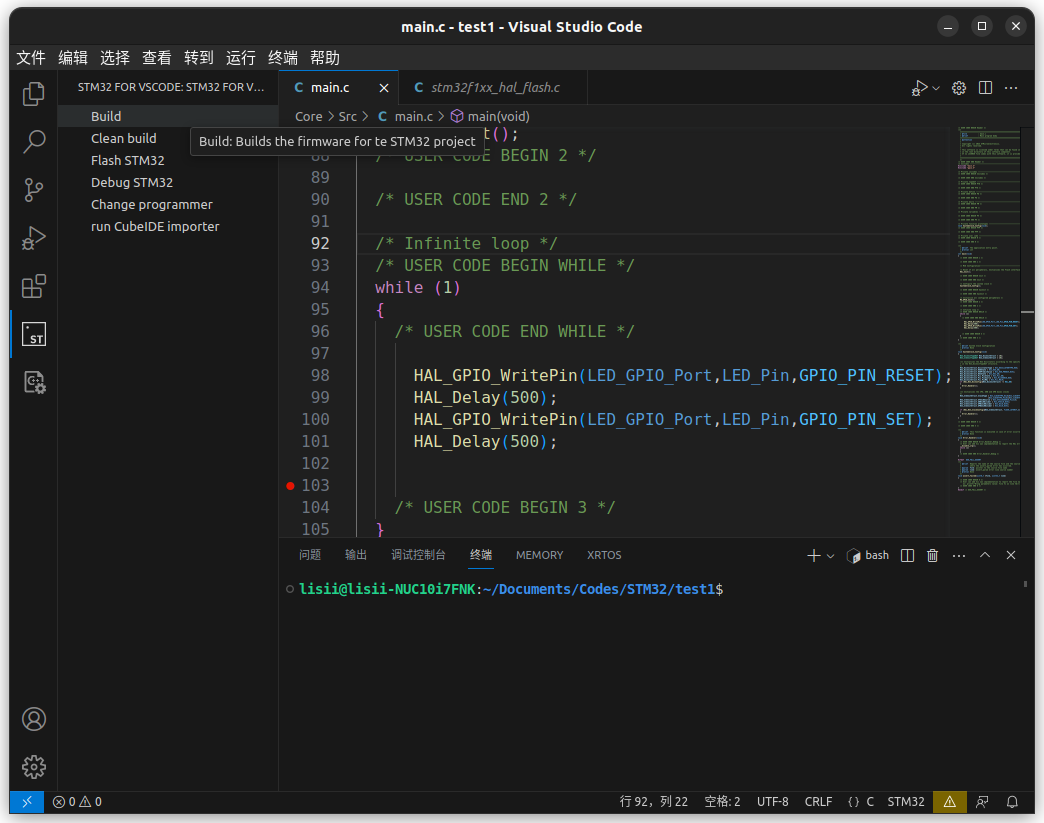Open the Source Control view

pyautogui.click(x=33, y=190)
